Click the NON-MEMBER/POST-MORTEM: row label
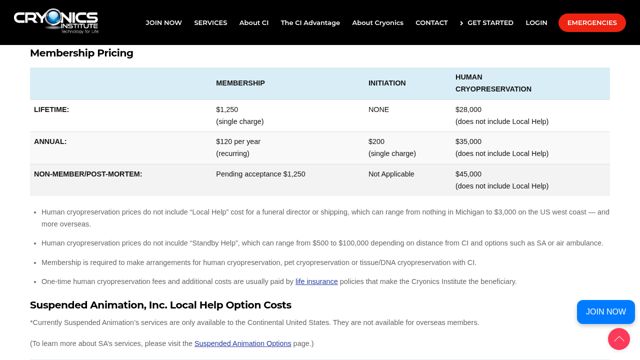Viewport: 640px width, 360px height. [88, 174]
